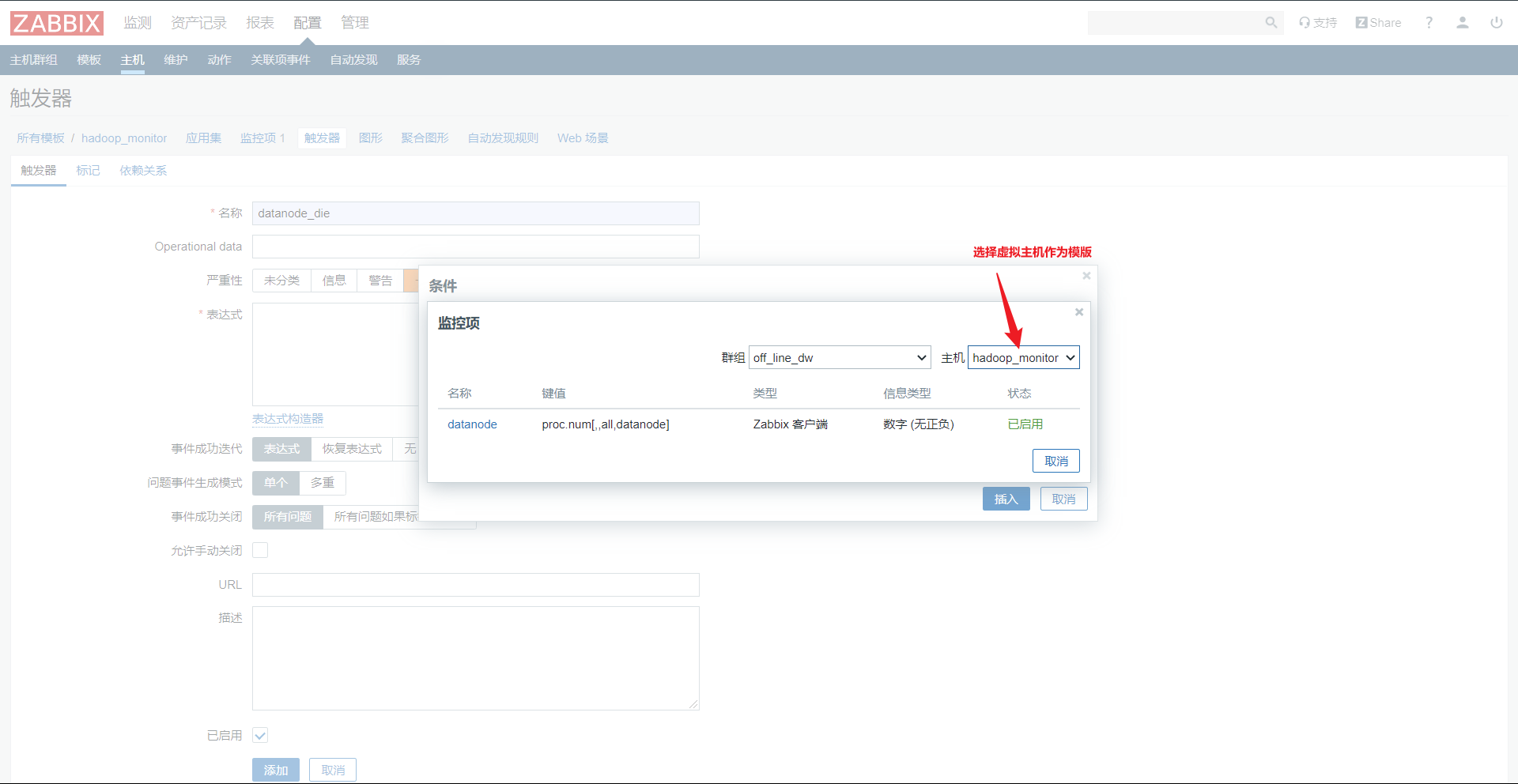
Task: Select 单个 problem event mode
Action: click(x=276, y=483)
